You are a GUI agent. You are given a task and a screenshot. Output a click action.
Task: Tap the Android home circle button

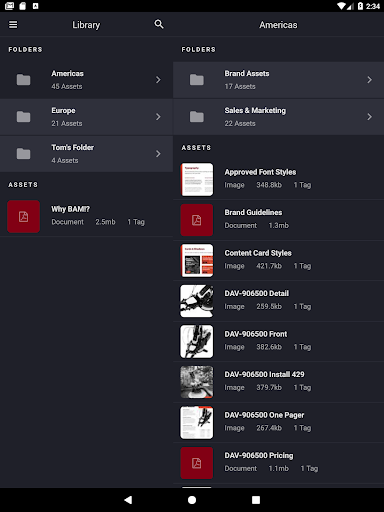[192, 500]
